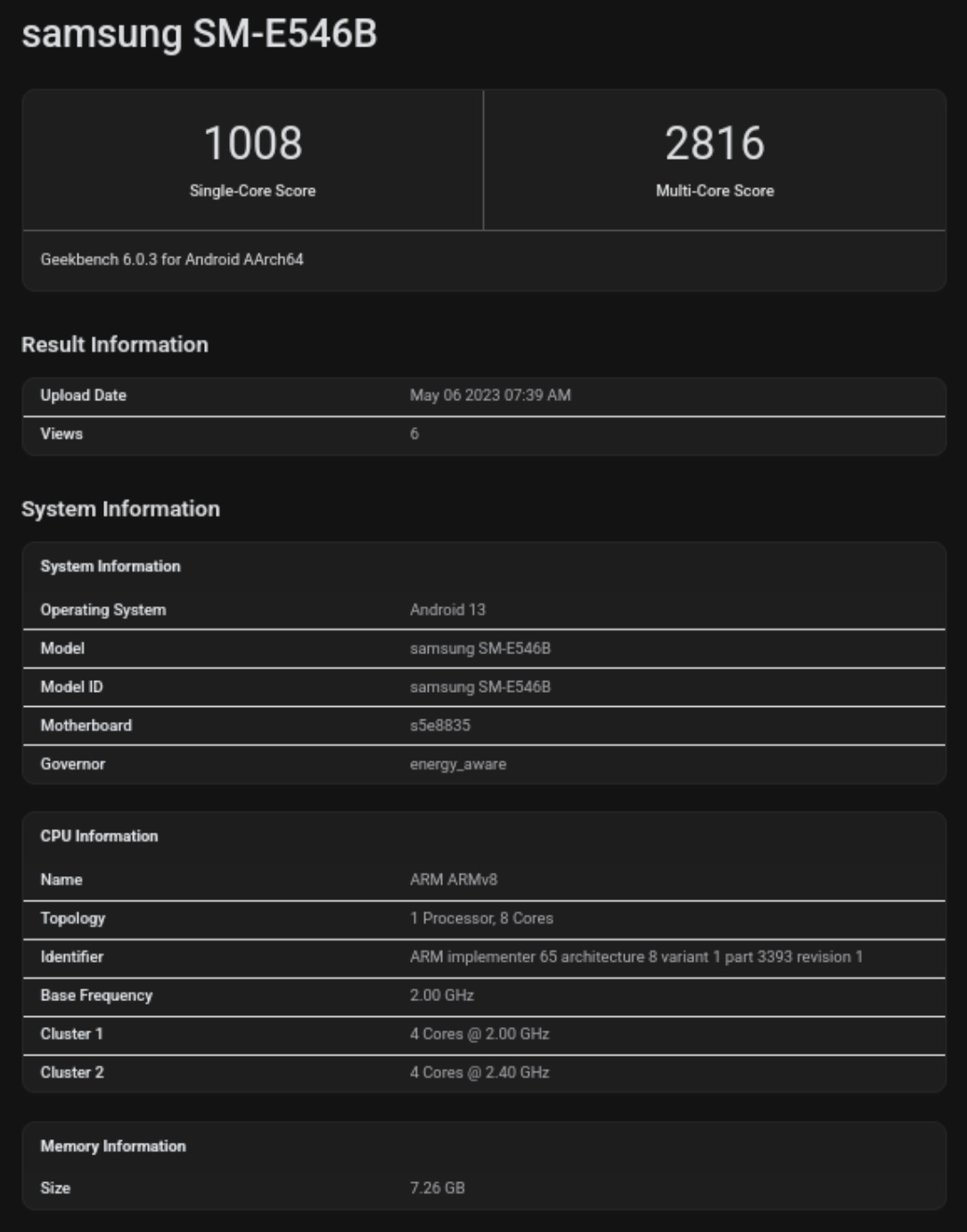Click the single-core score value 1008

(252, 144)
